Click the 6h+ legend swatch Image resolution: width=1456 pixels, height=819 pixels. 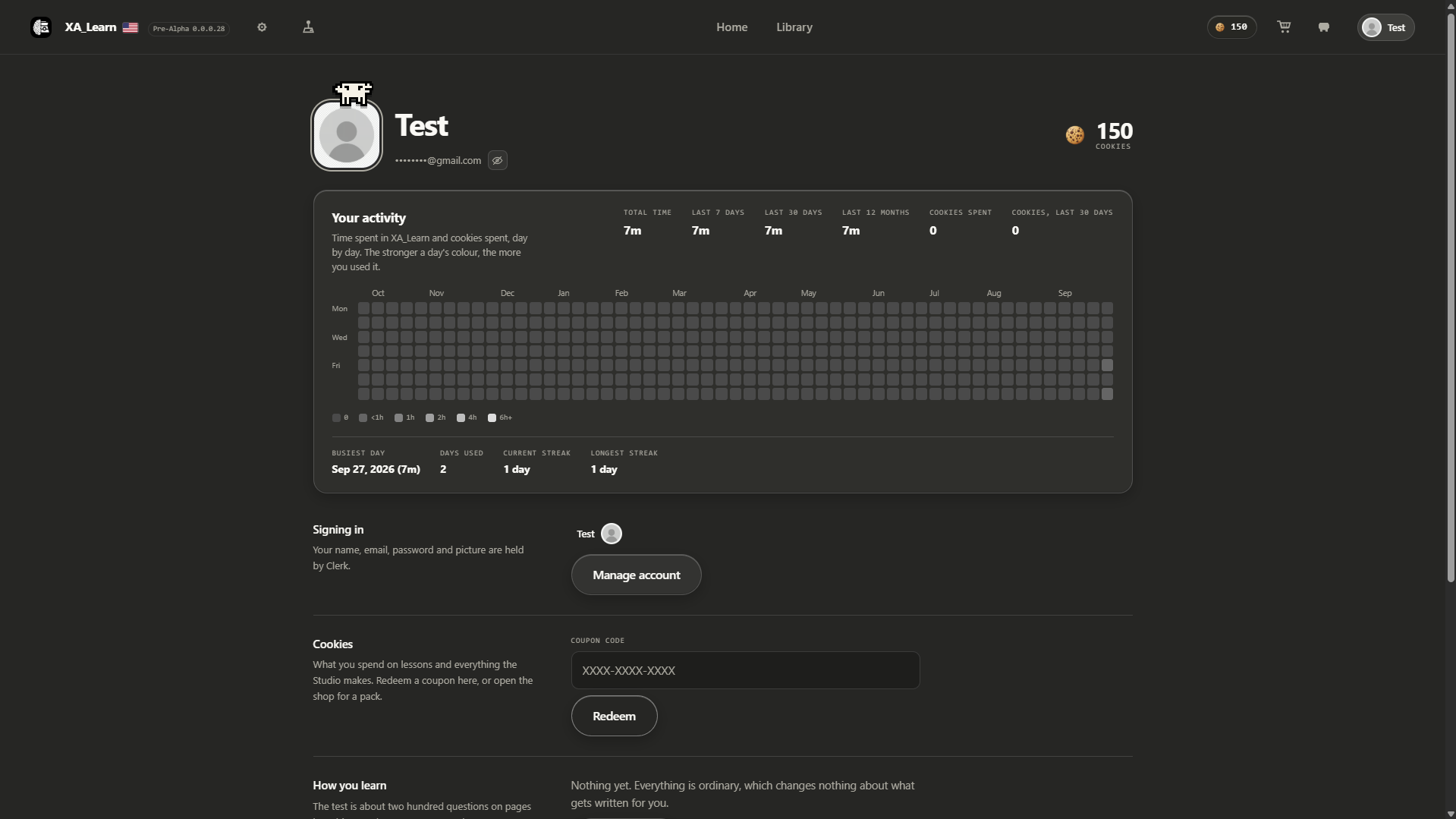click(492, 417)
